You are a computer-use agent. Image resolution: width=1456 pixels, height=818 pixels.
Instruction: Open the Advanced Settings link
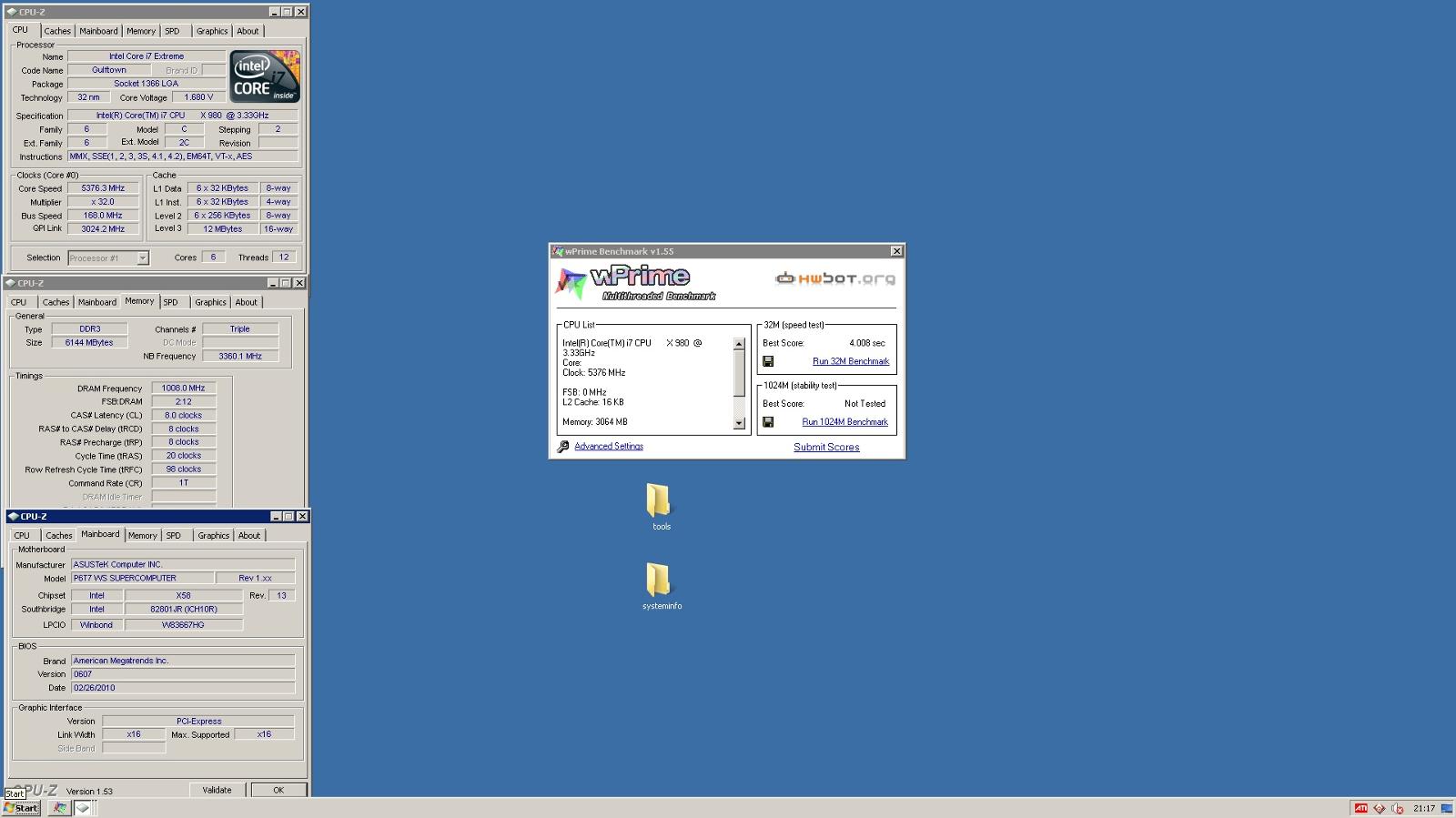point(609,447)
